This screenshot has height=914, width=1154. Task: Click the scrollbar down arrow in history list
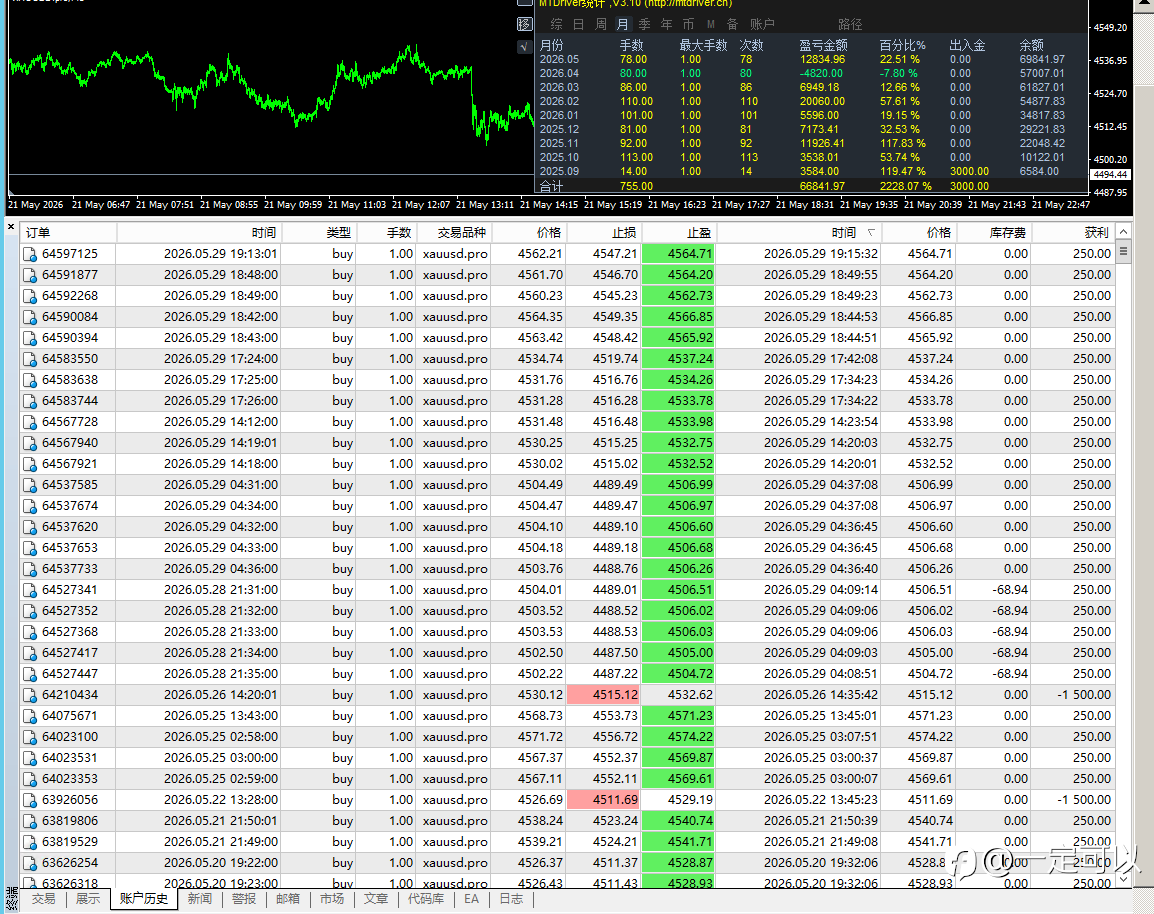[x=1123, y=879]
